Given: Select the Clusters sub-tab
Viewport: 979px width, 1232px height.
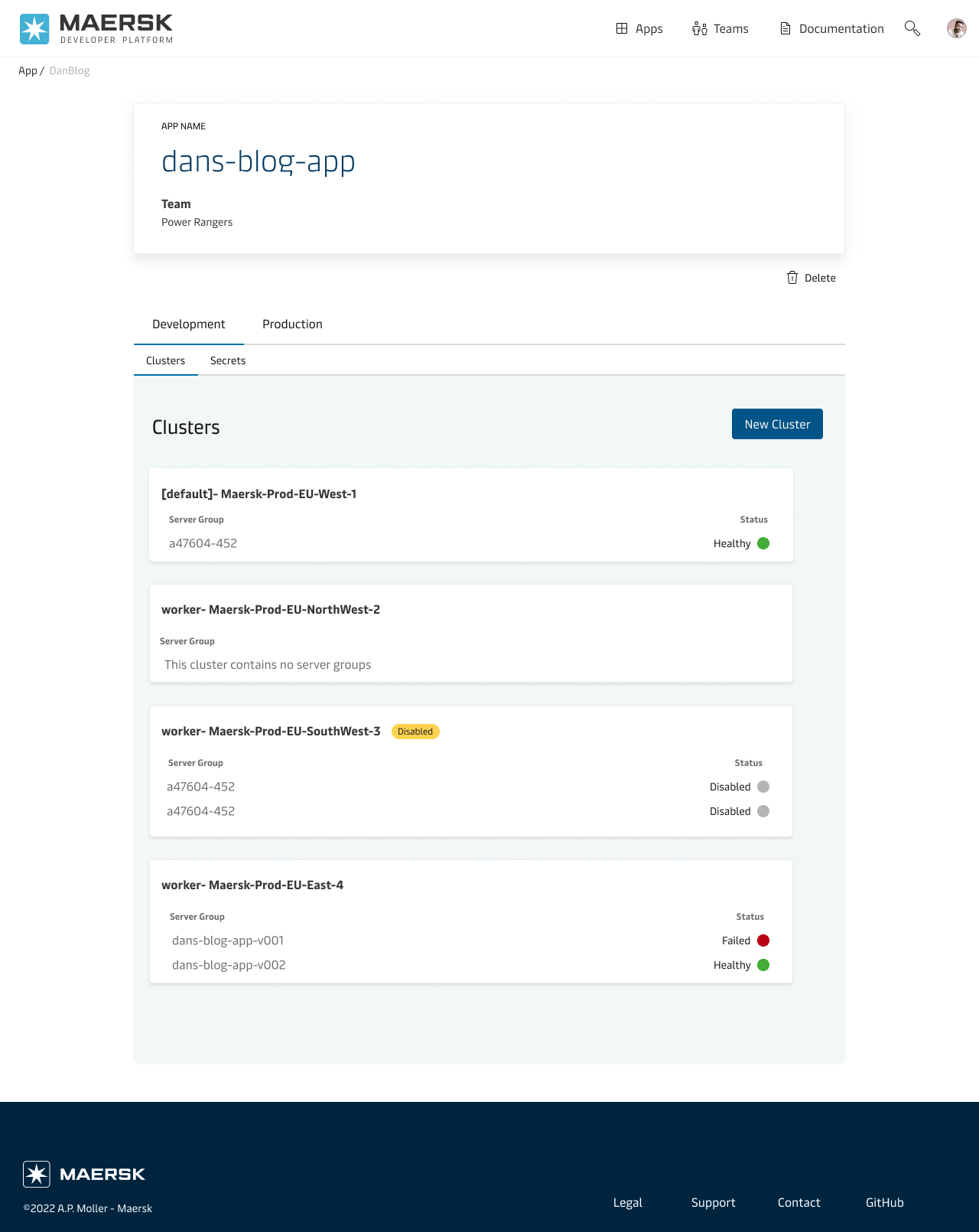Looking at the screenshot, I should point(166,360).
